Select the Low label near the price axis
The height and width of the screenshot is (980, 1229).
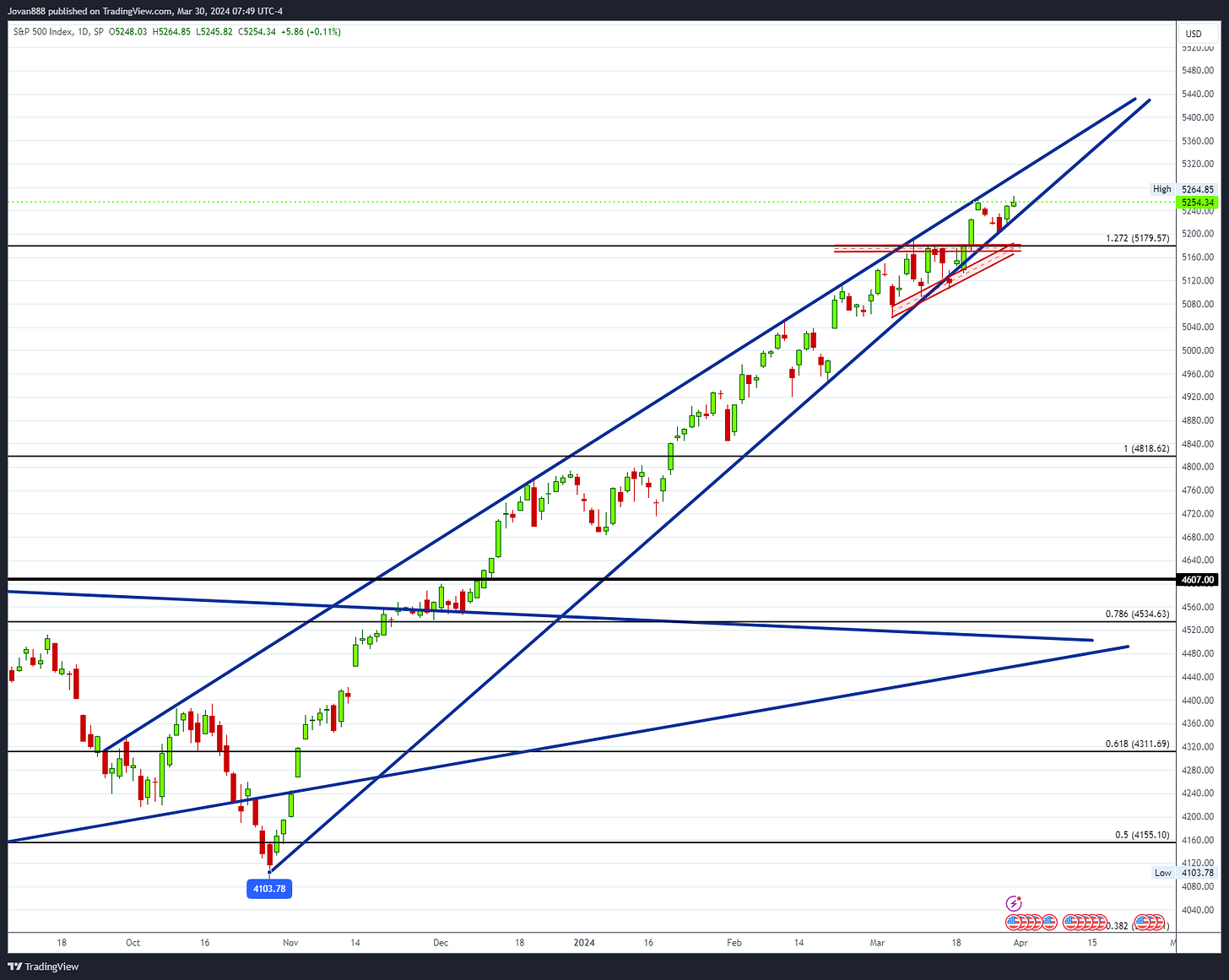[x=1163, y=873]
